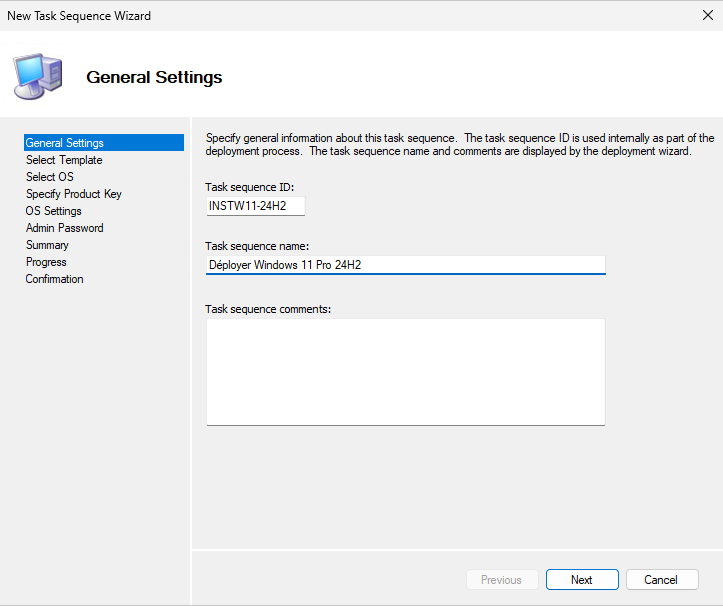Select the General Settings step in sidebar
The width and height of the screenshot is (723, 606).
(64, 143)
